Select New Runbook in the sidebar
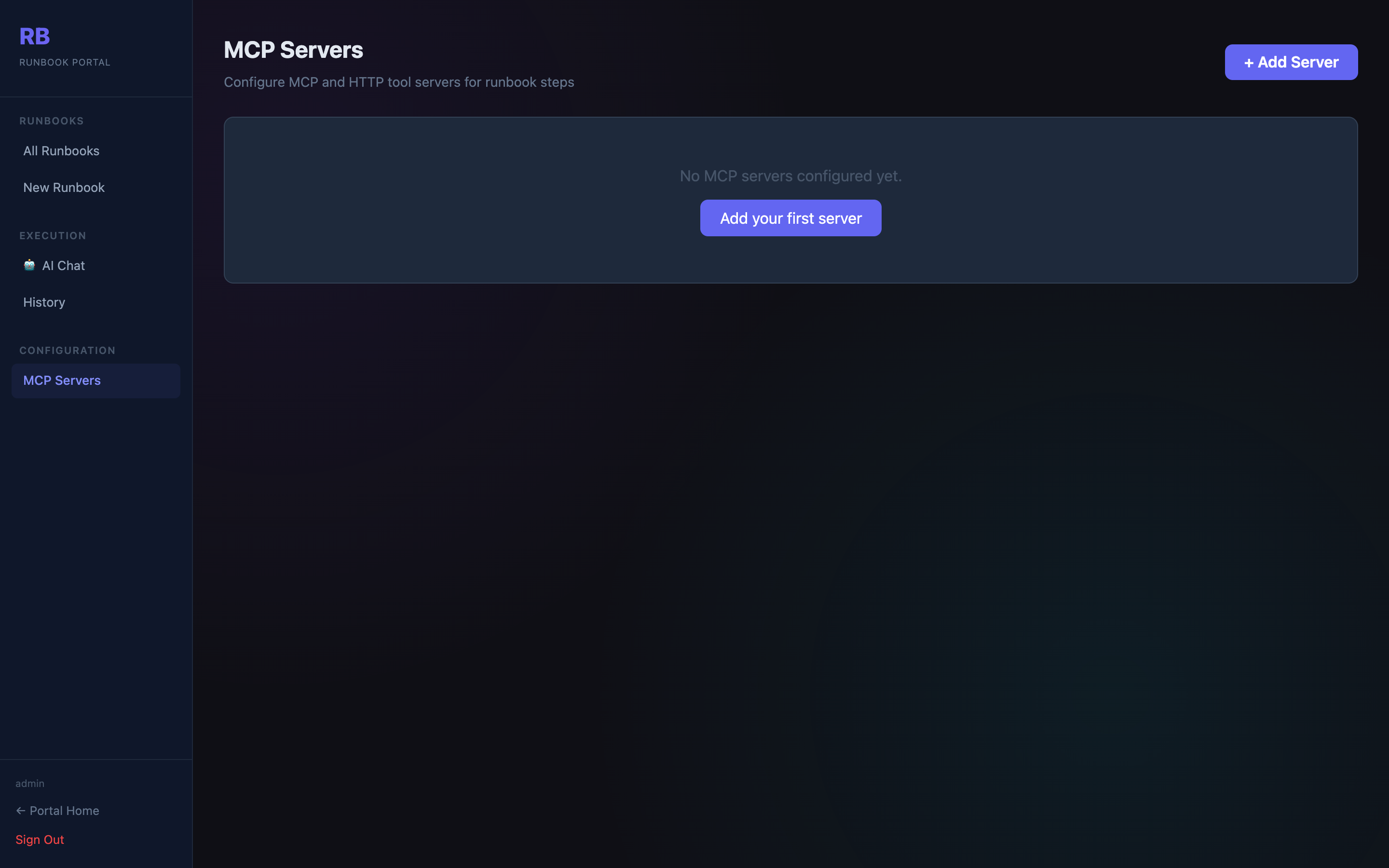The image size is (1389, 868). [x=64, y=187]
